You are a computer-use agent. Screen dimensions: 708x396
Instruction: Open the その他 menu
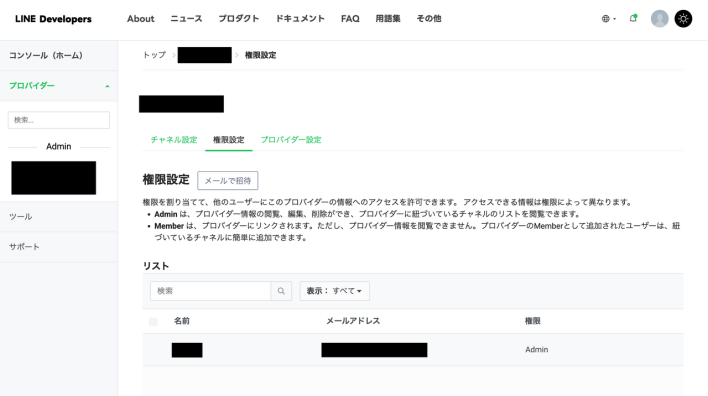coord(429,19)
